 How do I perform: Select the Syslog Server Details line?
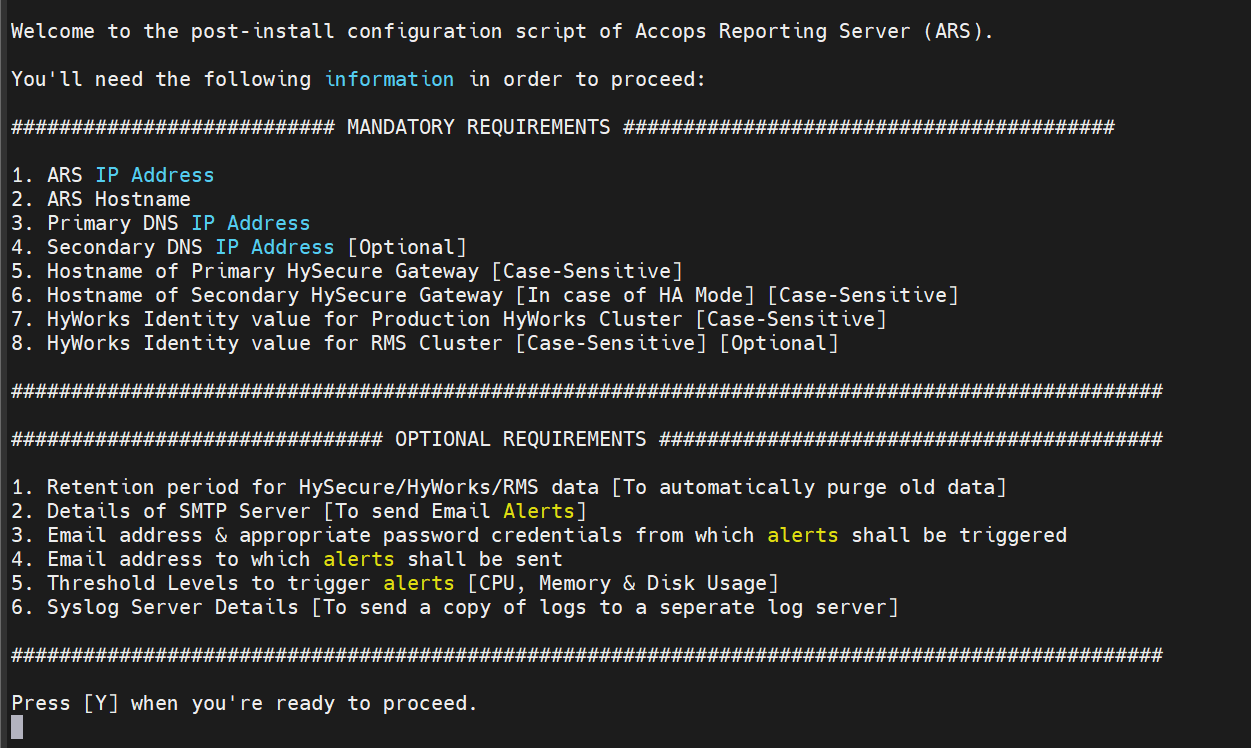point(455,607)
